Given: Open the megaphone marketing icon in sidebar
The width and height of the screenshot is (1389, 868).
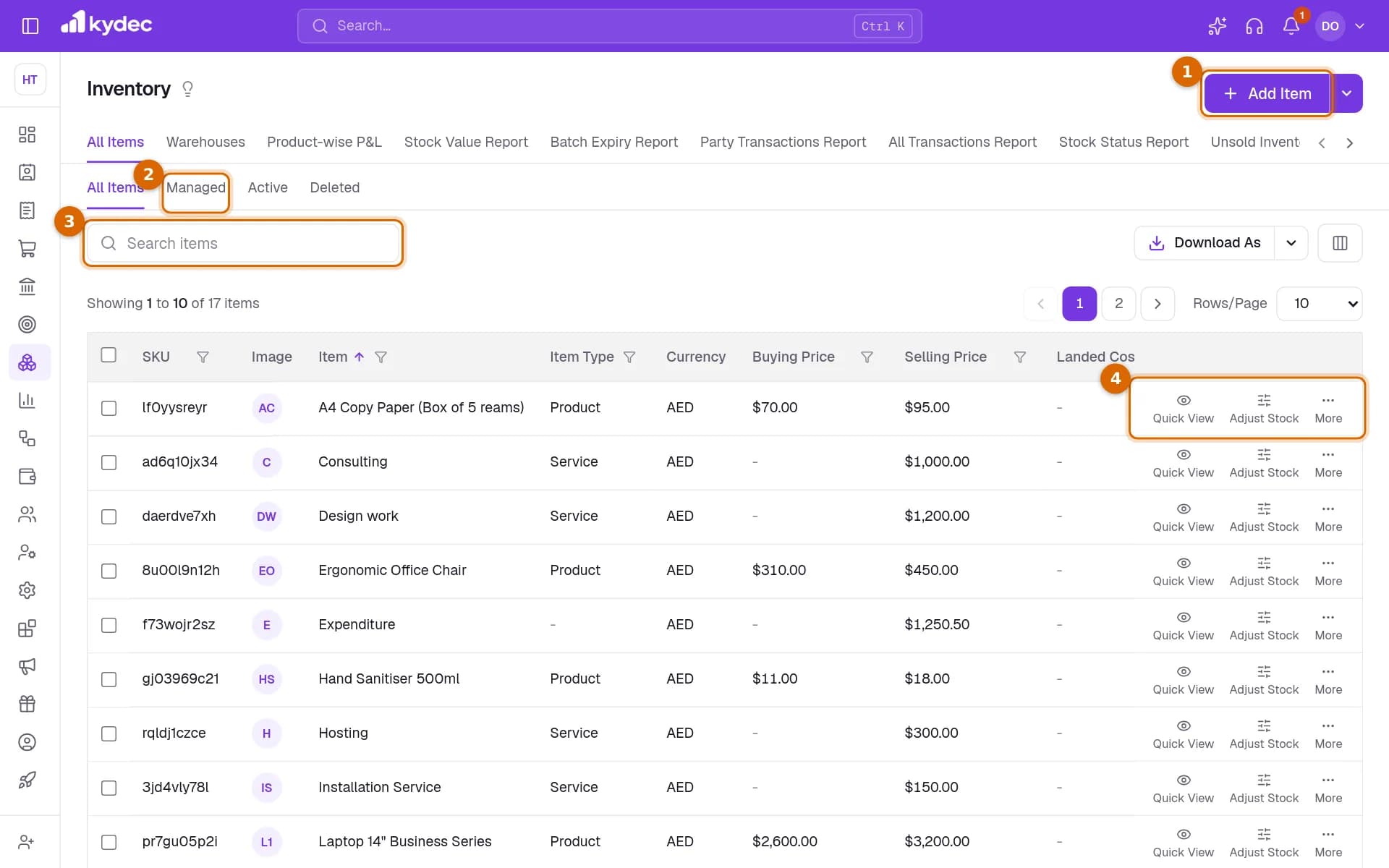Looking at the screenshot, I should point(27,666).
